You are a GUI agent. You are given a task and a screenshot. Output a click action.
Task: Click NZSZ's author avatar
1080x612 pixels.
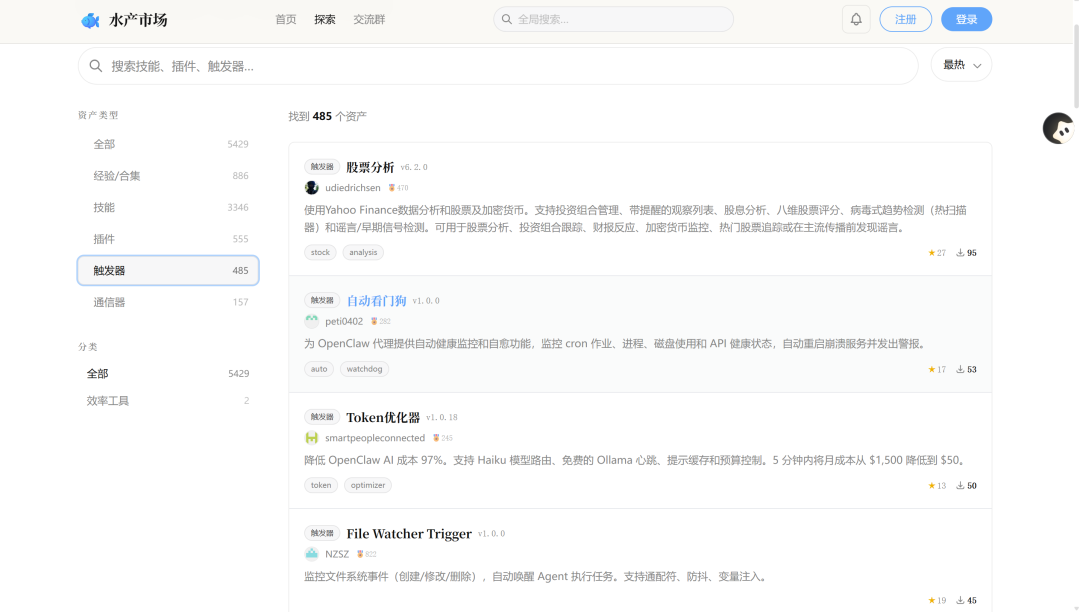[312, 554]
